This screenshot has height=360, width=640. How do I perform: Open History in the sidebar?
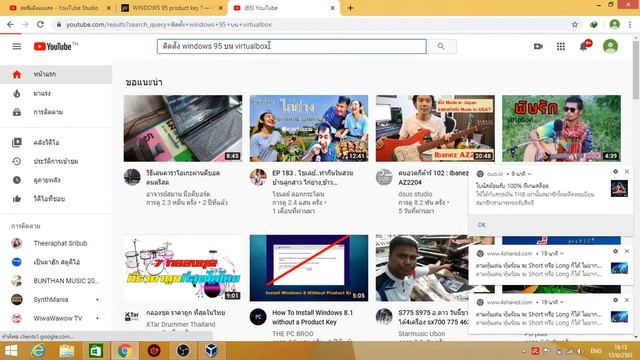pyautogui.click(x=56, y=161)
